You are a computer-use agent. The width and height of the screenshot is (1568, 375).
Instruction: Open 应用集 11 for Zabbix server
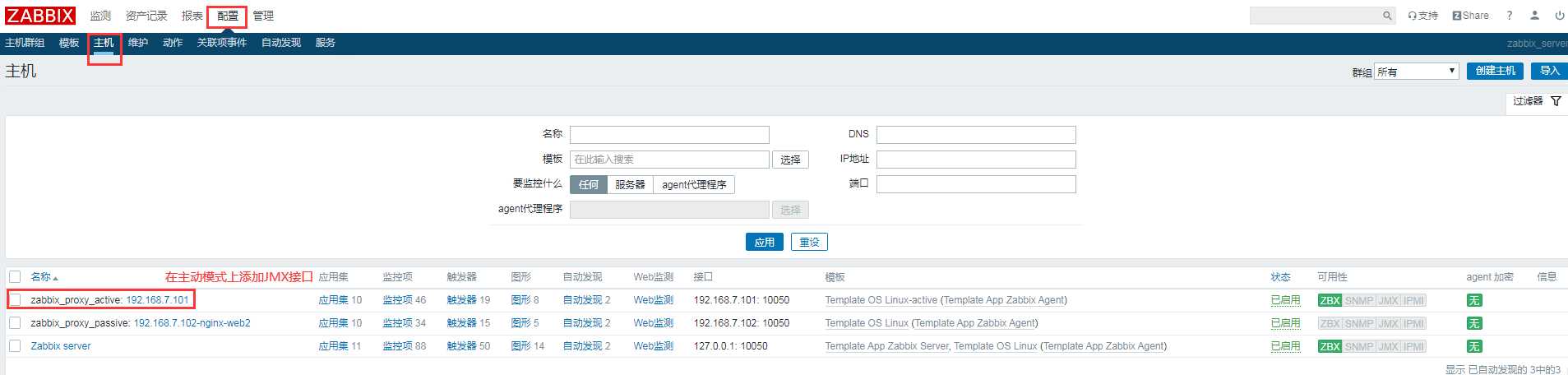pyautogui.click(x=333, y=346)
